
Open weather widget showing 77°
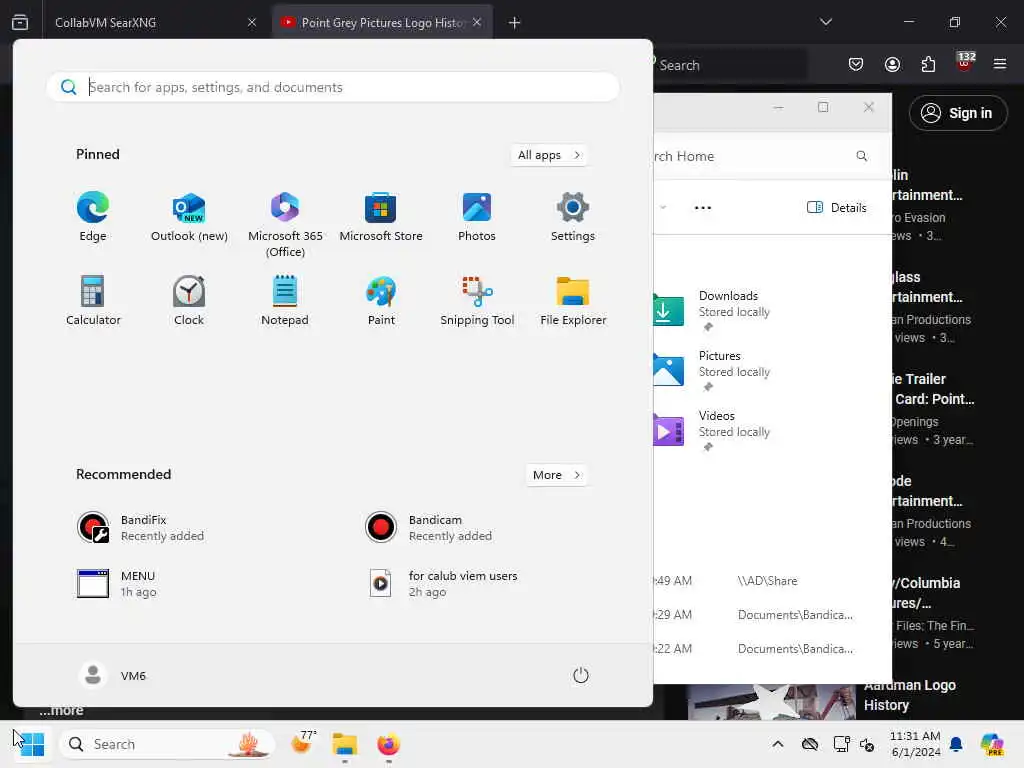coord(303,743)
